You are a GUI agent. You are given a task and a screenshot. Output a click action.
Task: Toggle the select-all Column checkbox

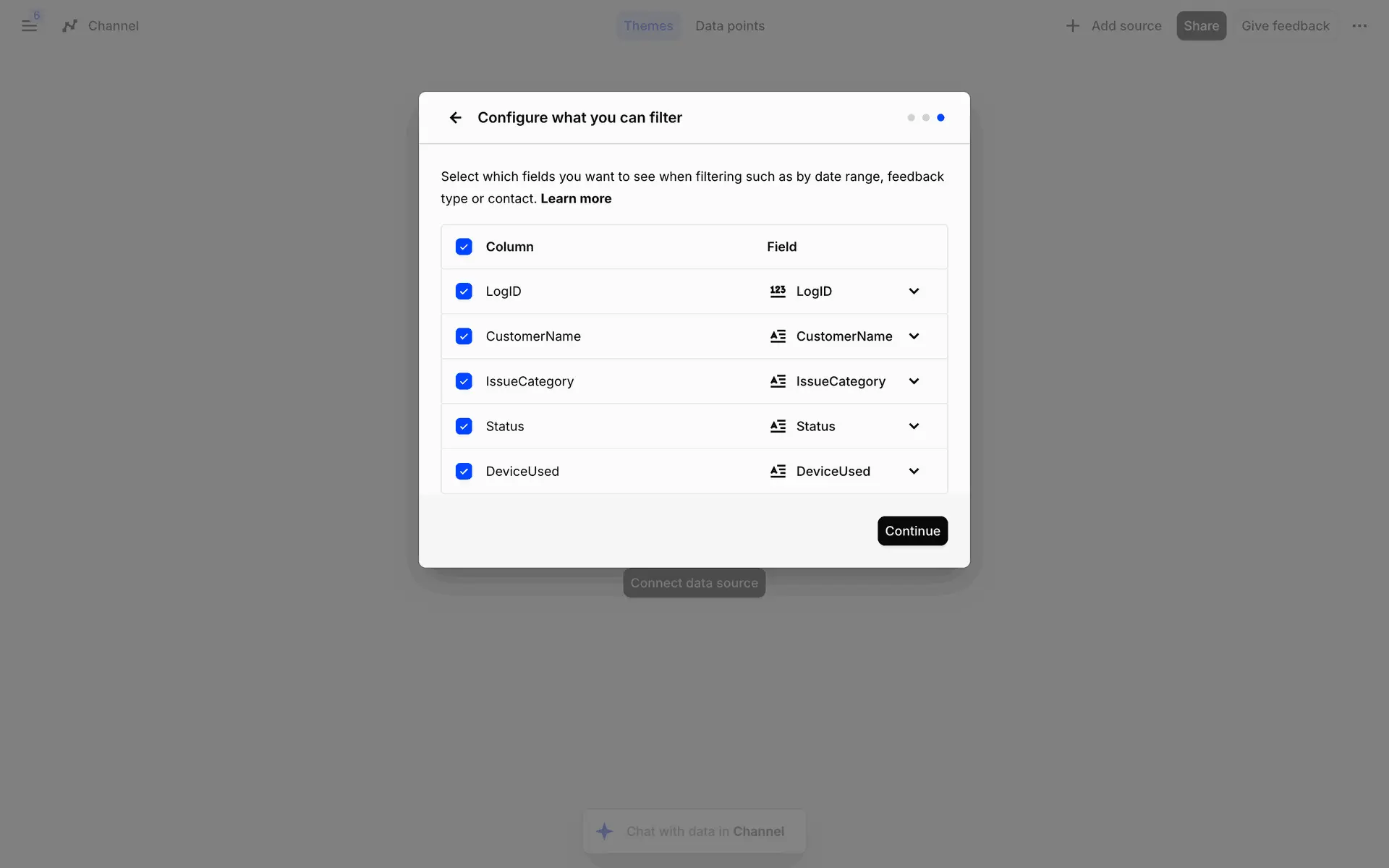coord(464,247)
